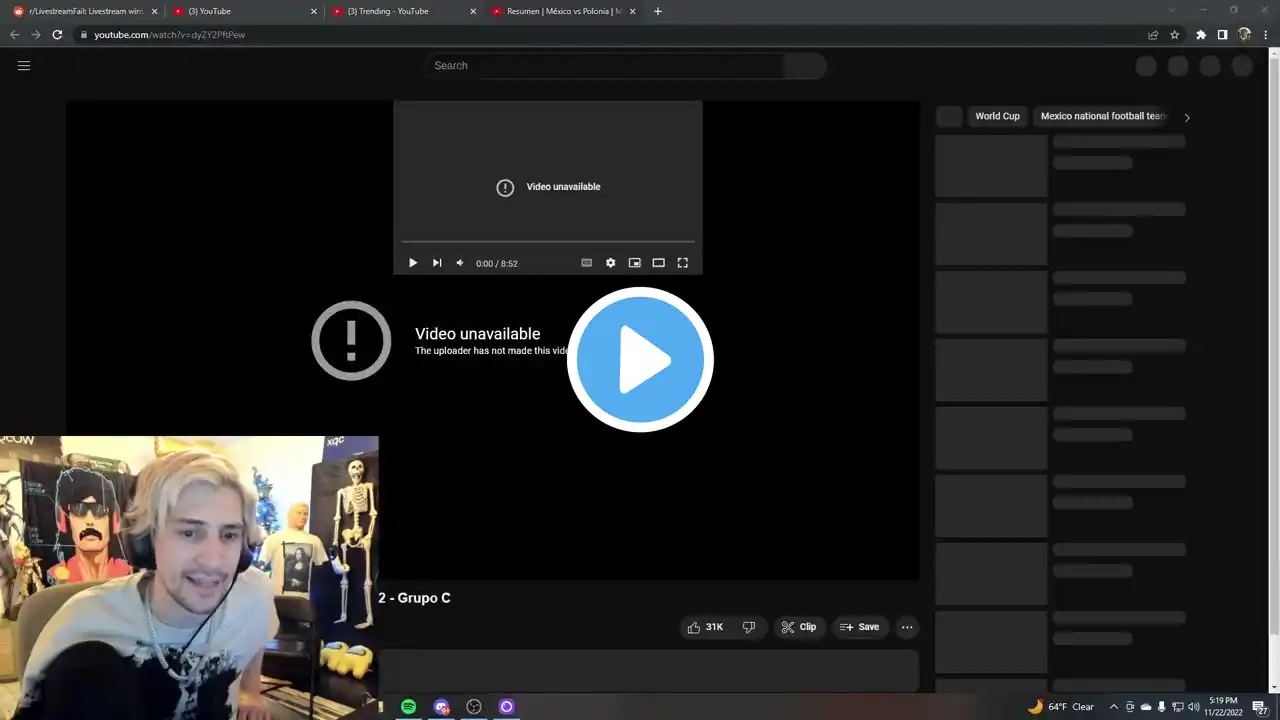1280x720 pixels.
Task: Open the microphone tray icon
Action: click(1161, 707)
